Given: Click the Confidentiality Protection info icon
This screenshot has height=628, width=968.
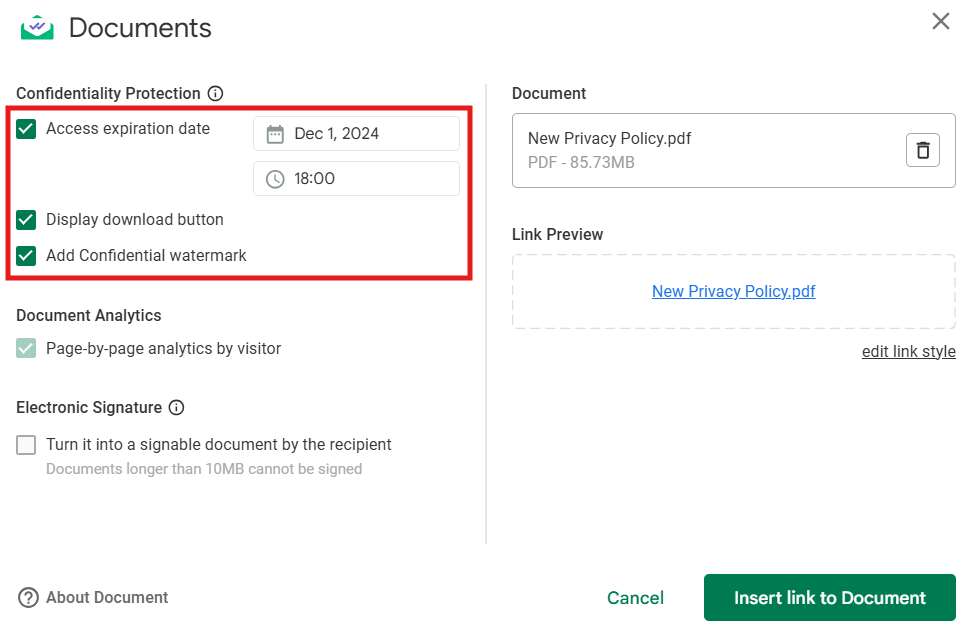Looking at the screenshot, I should pyautogui.click(x=215, y=93).
